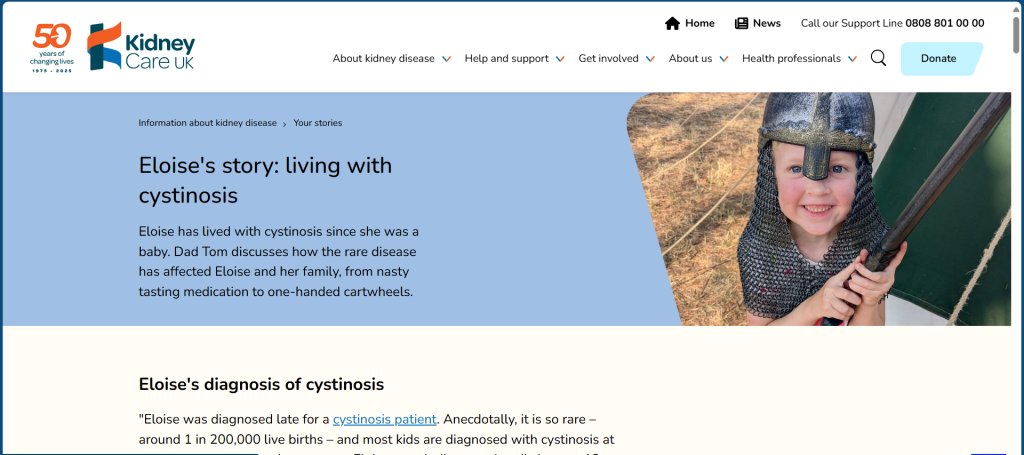Open the About kidney disease menu
The width and height of the screenshot is (1024, 455).
(383, 58)
